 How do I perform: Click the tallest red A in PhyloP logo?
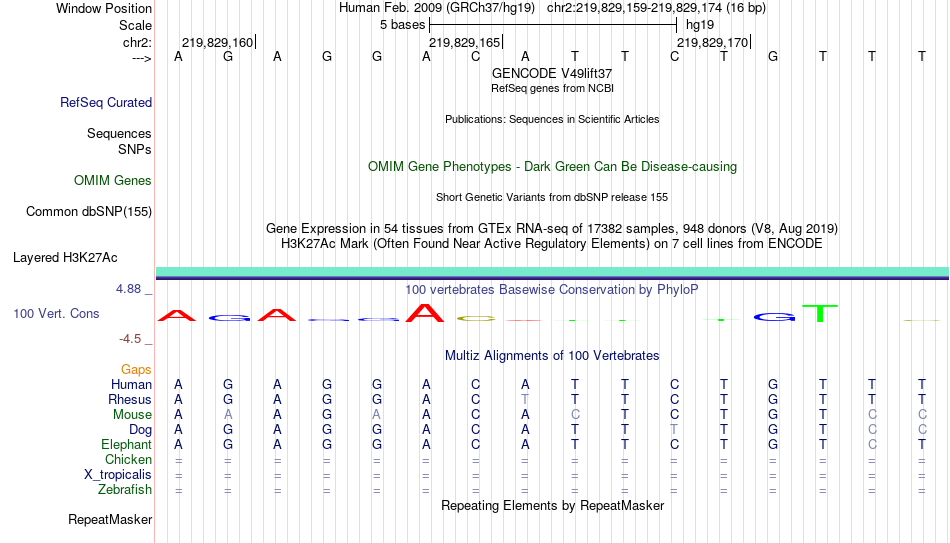(425, 313)
